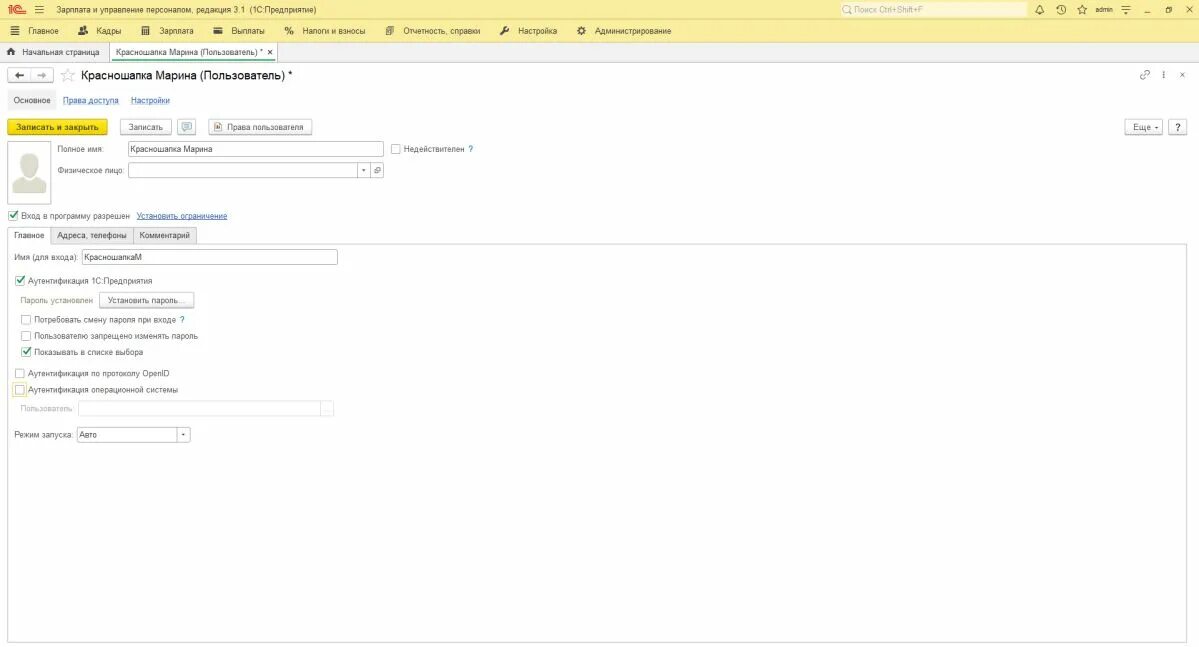Click the search field Поиск Ctrl+Shift+F
This screenshot has height=647, width=1199.
932,10
